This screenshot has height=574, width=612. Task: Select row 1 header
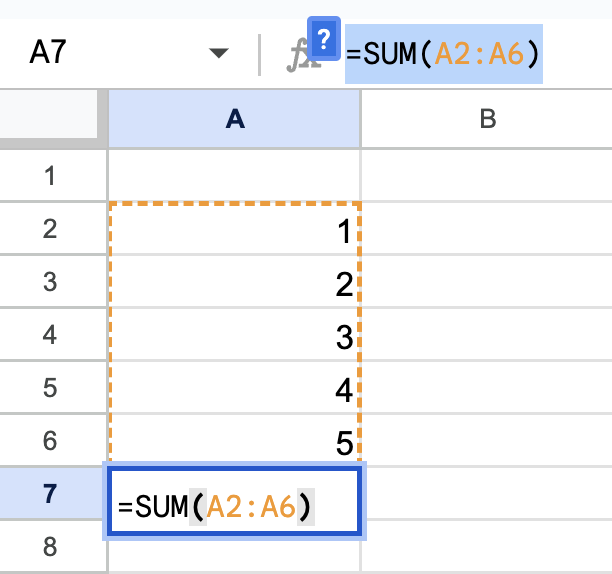pyautogui.click(x=52, y=177)
